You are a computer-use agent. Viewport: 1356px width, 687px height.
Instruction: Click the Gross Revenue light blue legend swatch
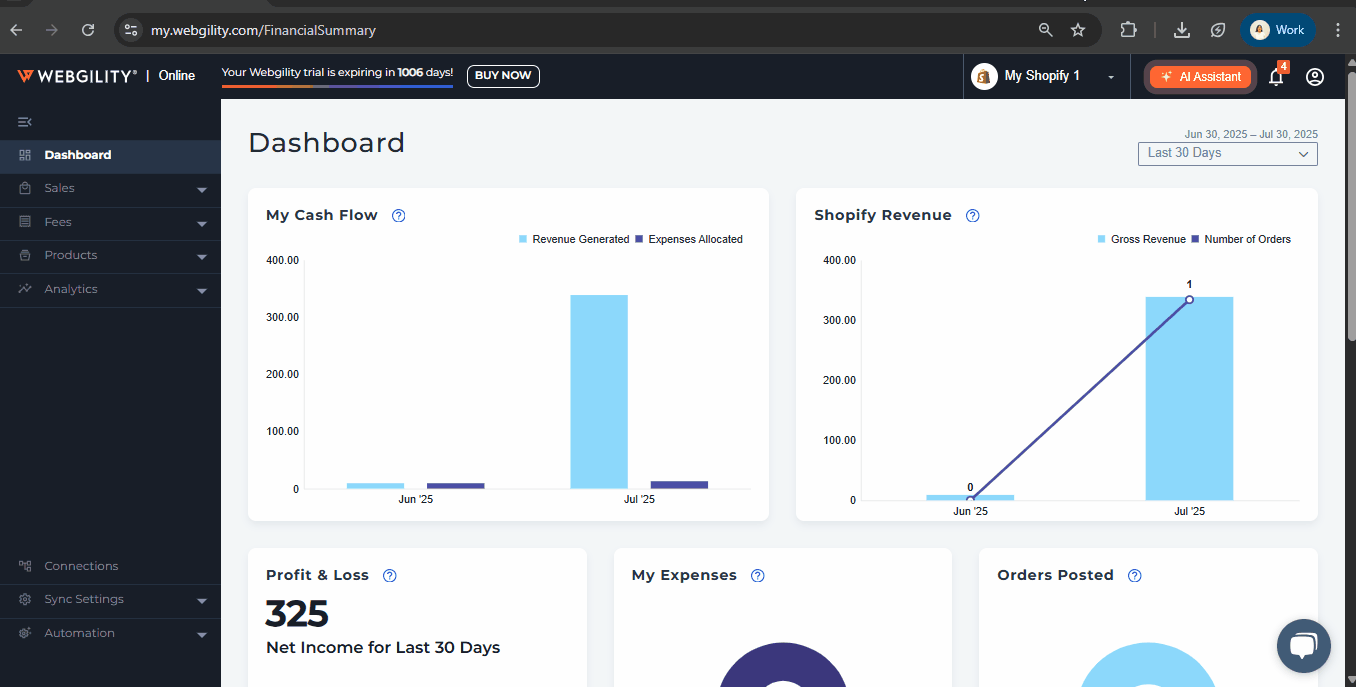pyautogui.click(x=1102, y=240)
